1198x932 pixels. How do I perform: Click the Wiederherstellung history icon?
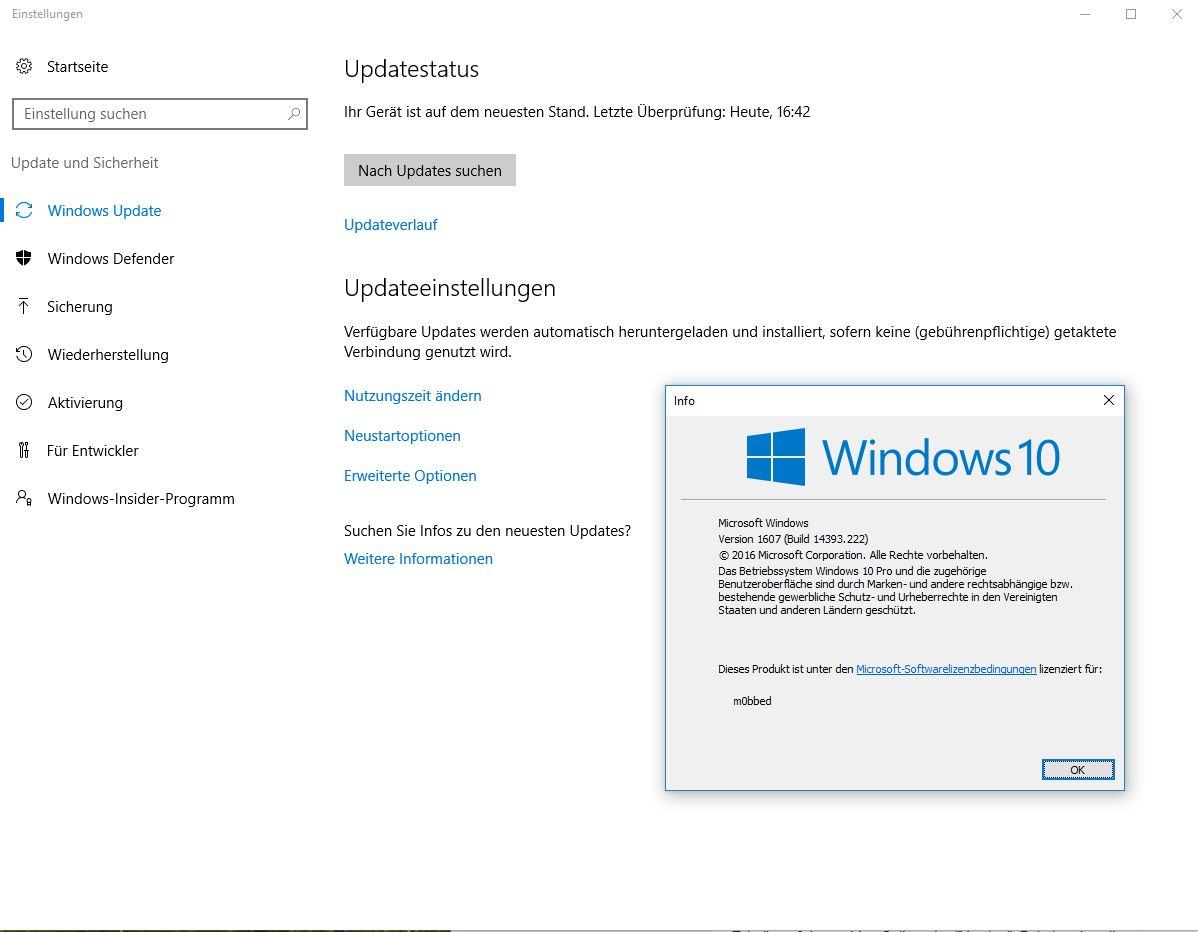(24, 354)
